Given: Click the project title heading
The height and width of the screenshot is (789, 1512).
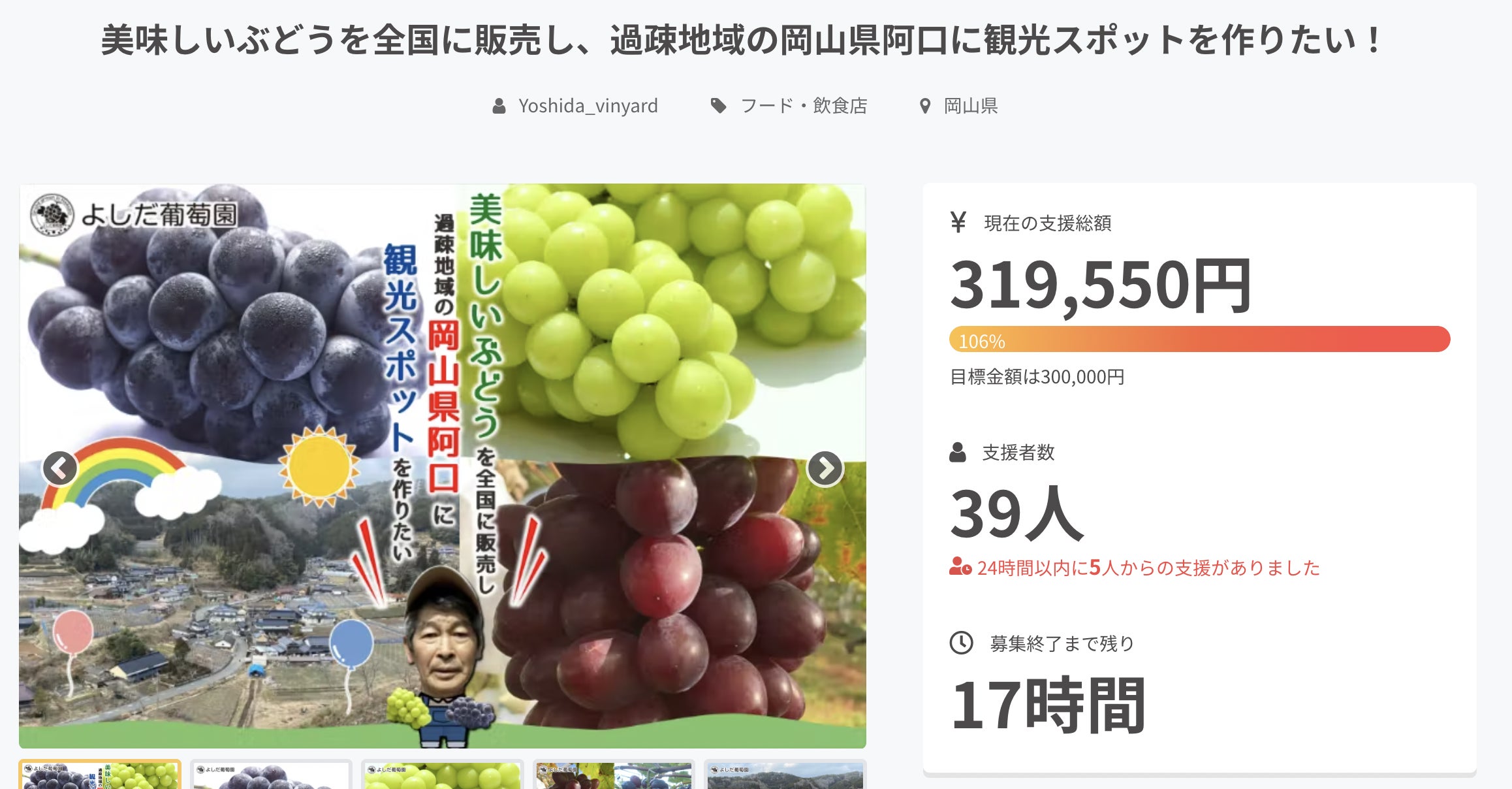Looking at the screenshot, I should point(741,40).
